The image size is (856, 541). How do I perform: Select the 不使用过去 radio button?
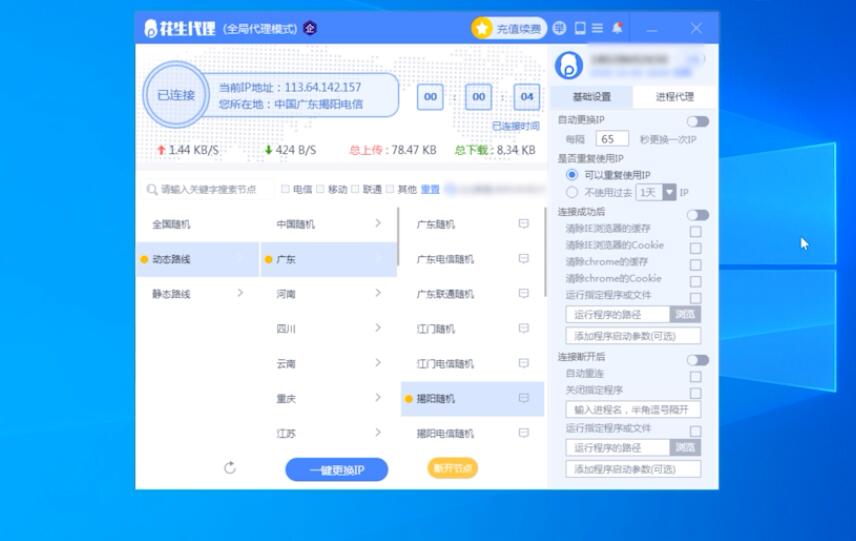[572, 192]
